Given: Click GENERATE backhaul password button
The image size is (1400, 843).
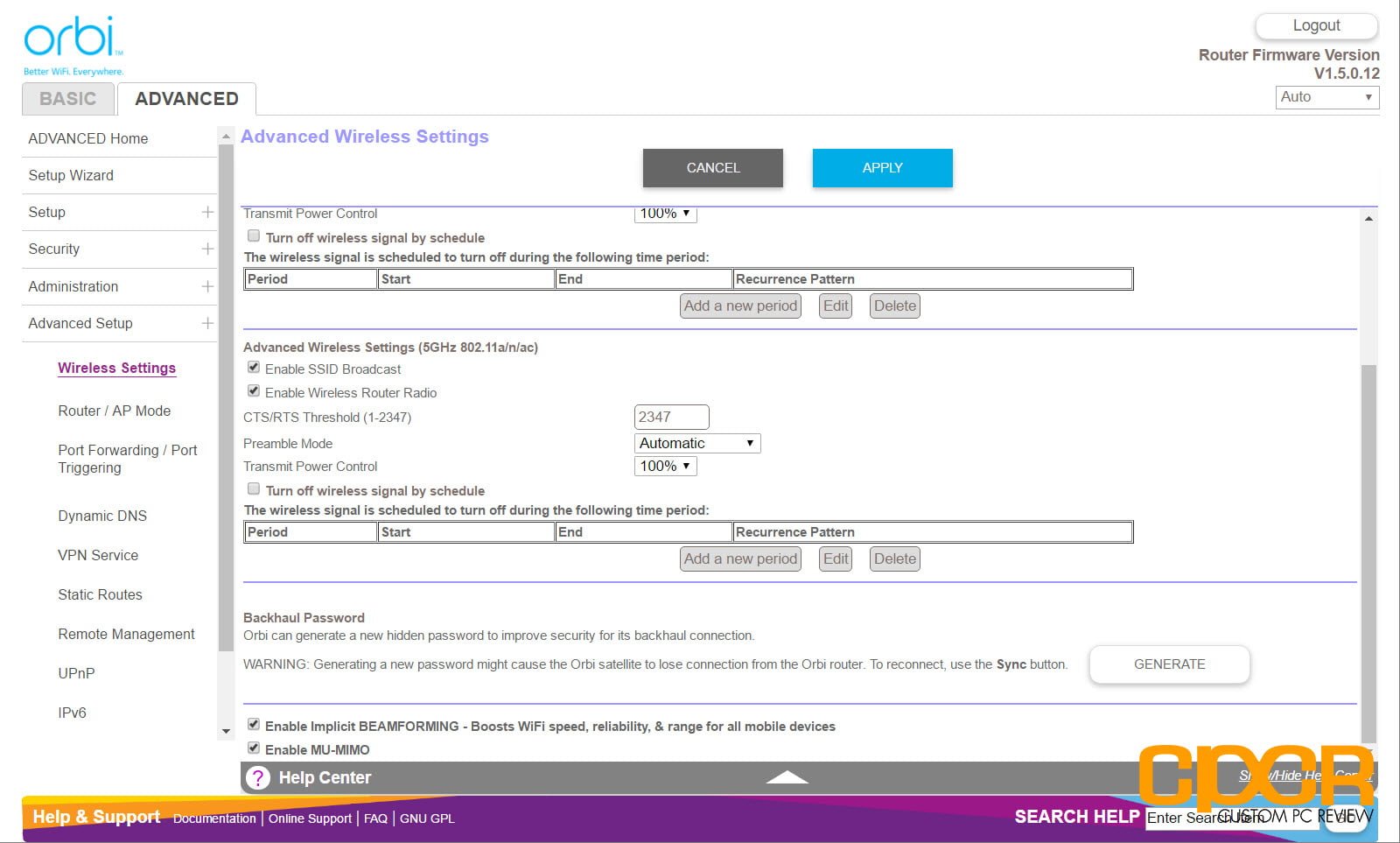Looking at the screenshot, I should (1170, 664).
